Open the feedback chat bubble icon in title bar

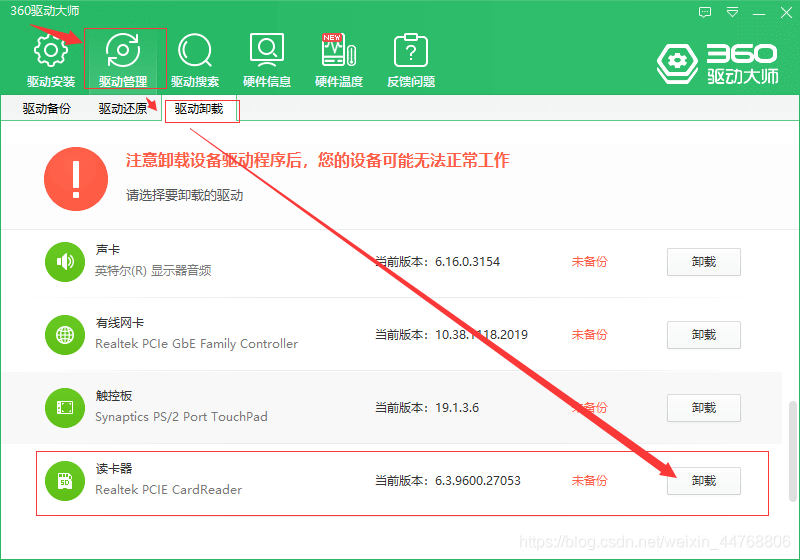tap(705, 12)
